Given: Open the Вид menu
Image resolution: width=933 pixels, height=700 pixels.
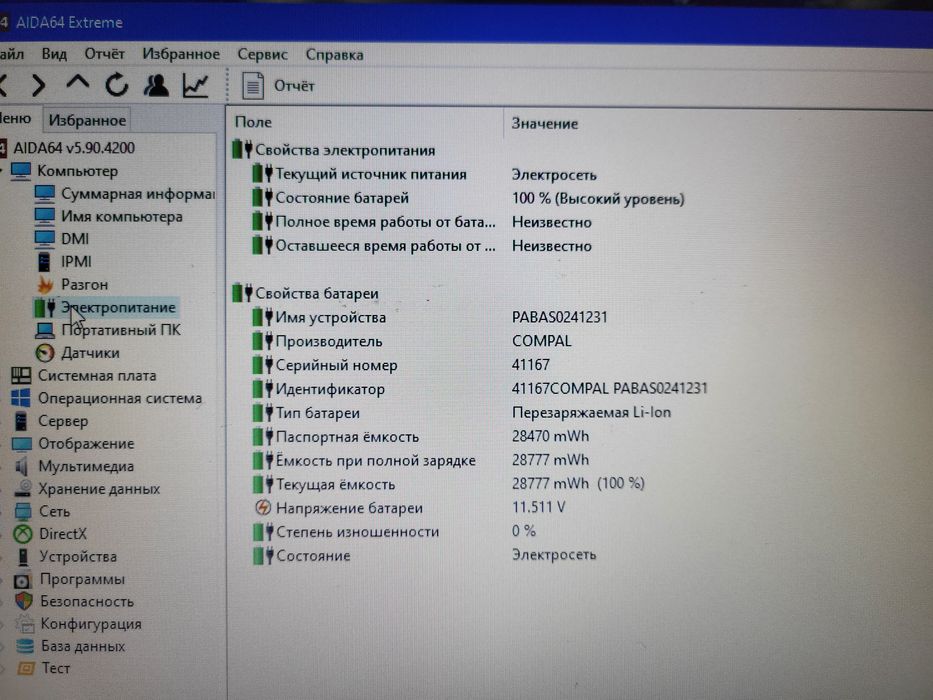Looking at the screenshot, I should (x=54, y=54).
